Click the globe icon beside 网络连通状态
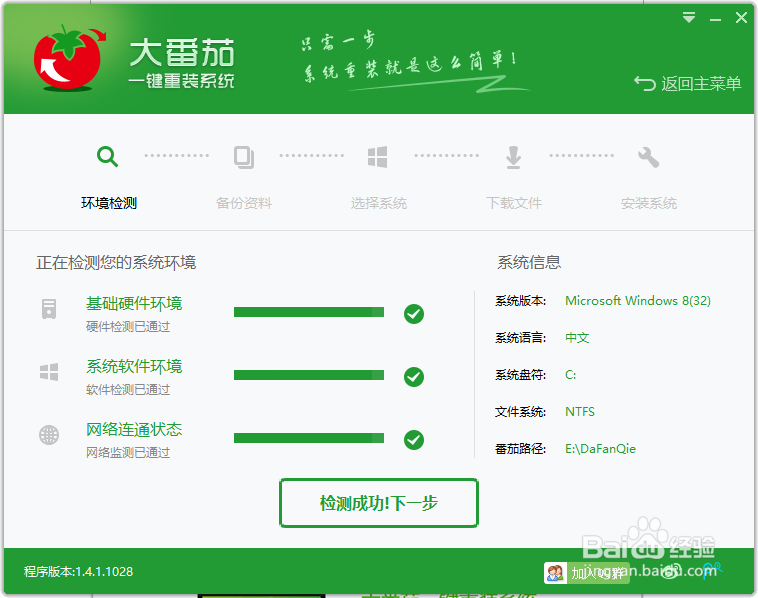 (x=49, y=435)
